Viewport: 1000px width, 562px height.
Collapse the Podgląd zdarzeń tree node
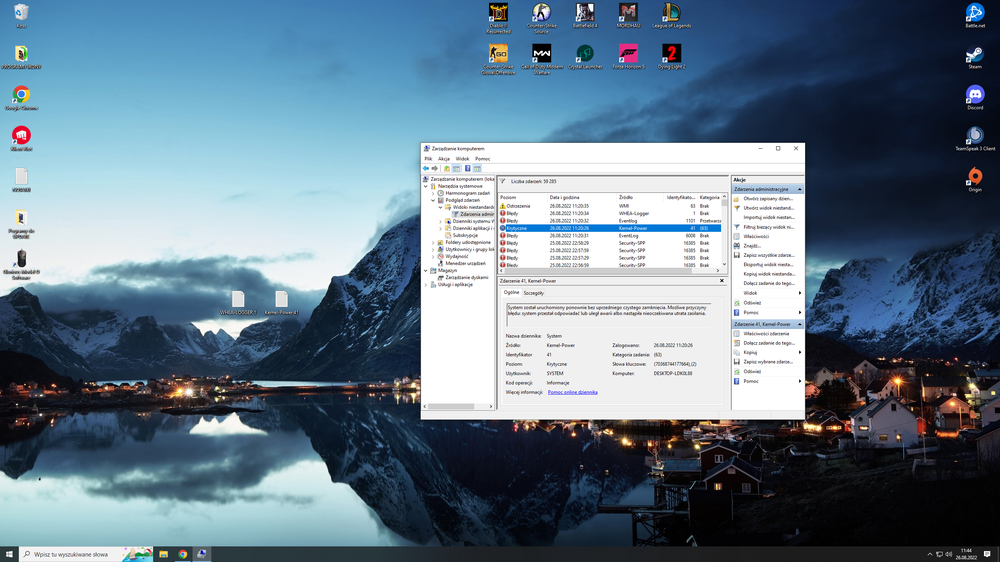(x=433, y=200)
